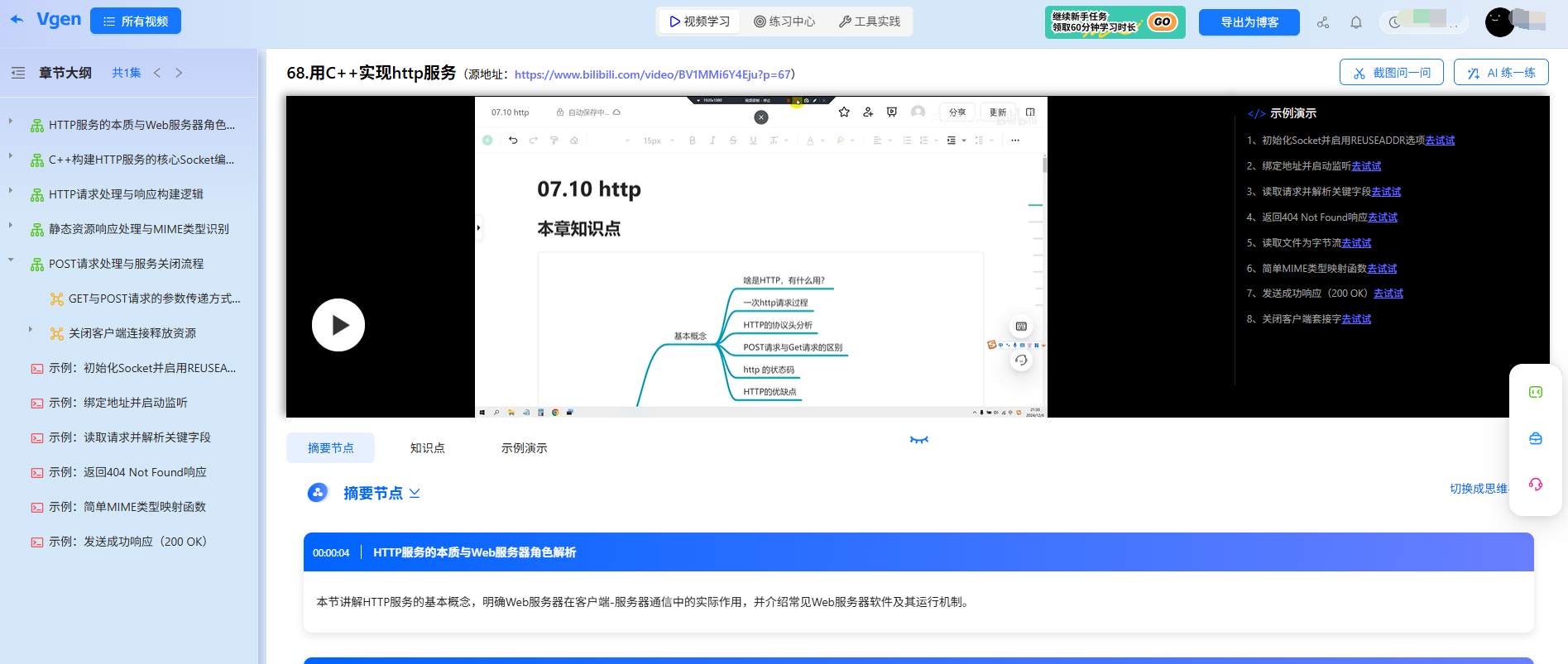Screen dimensions: 1568x664
Task: Click the back arrow beside Vgen
Action: click(17, 20)
